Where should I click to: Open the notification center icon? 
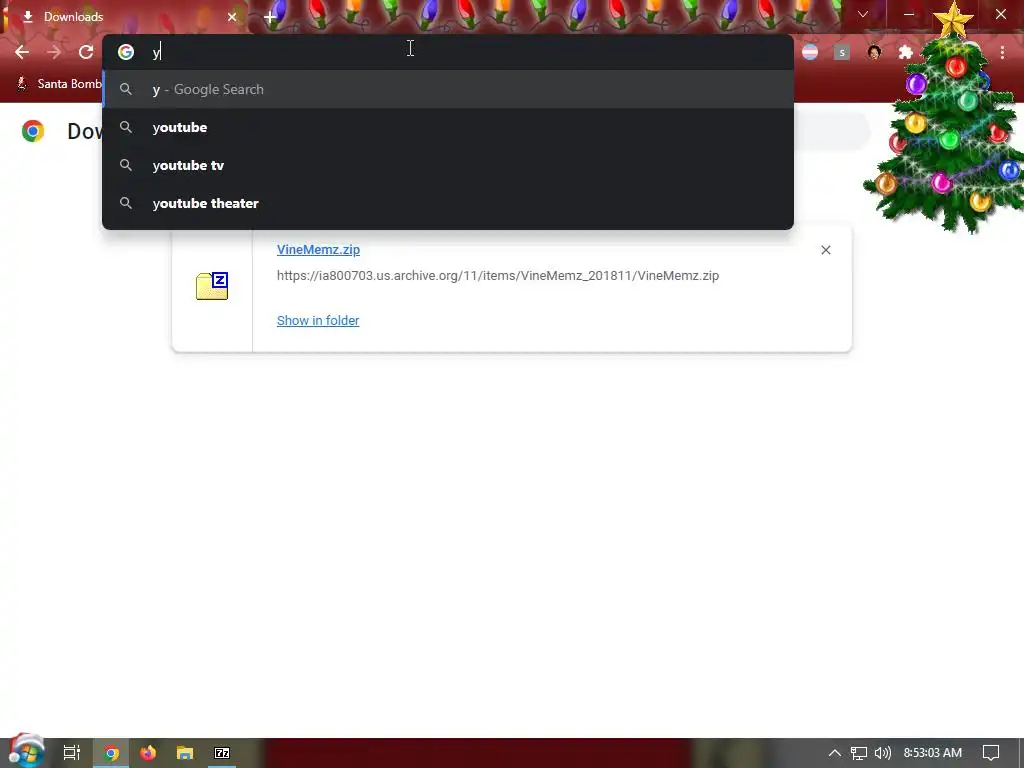point(991,753)
